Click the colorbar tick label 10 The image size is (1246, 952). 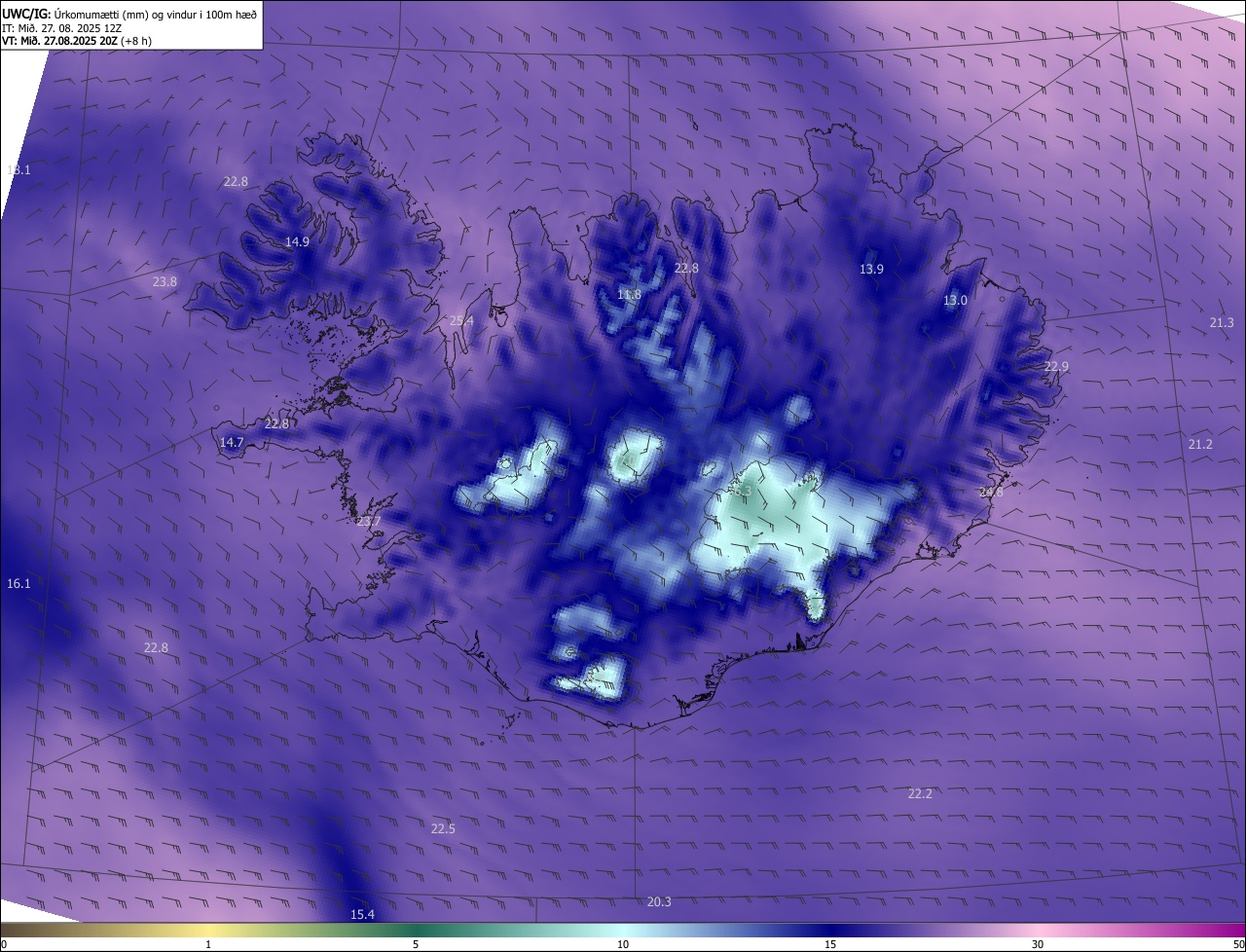click(623, 944)
